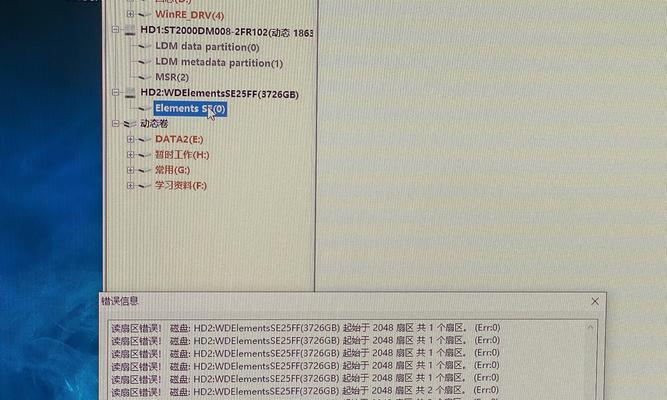Screen dimensions: 667x400
Task: Click partition icon beside LDM data partition(0)
Action: point(145,46)
